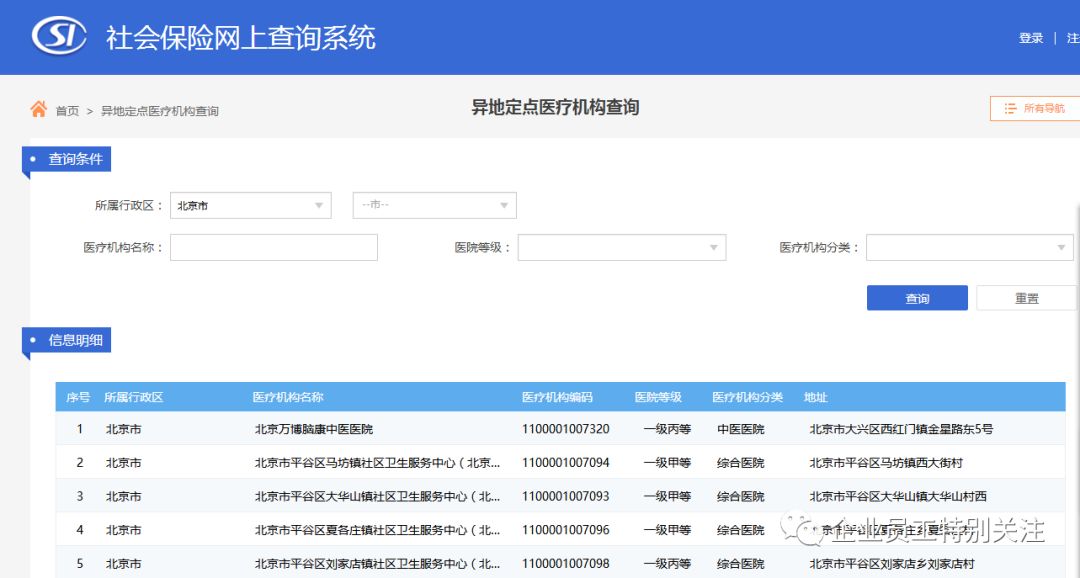Image resolution: width=1080 pixels, height=578 pixels.
Task: Click the 中医医院 category cell
Action: pos(740,429)
